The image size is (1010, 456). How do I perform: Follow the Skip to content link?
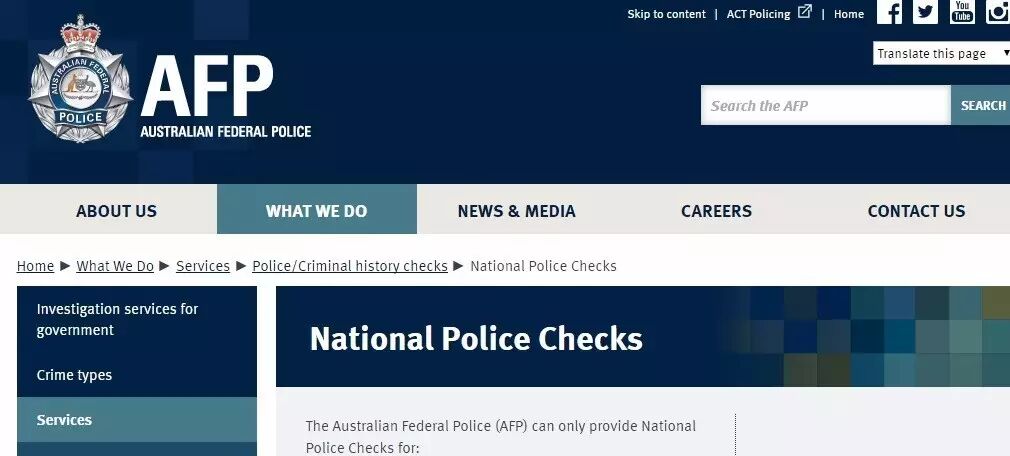[x=667, y=14]
